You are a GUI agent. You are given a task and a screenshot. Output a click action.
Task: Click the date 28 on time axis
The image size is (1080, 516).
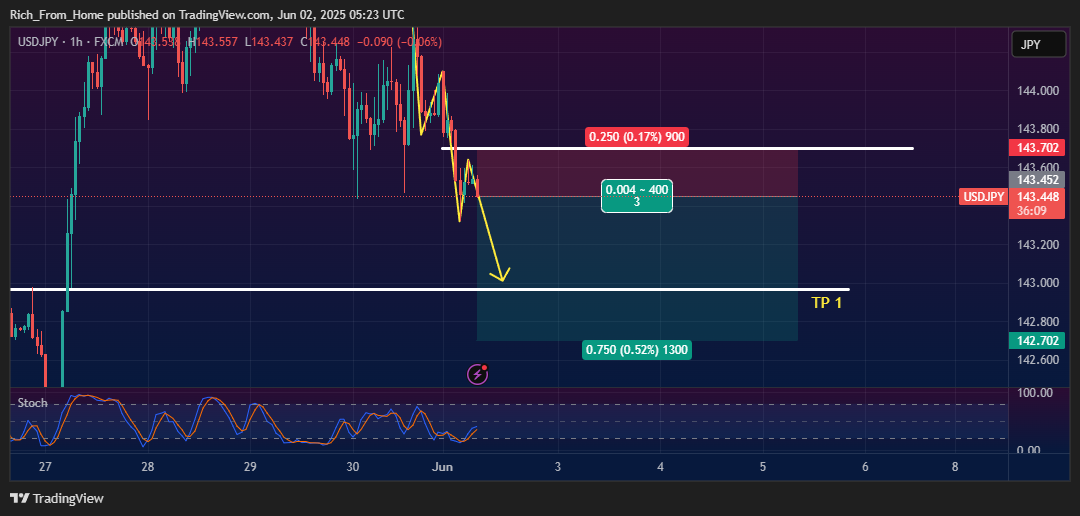click(x=147, y=467)
